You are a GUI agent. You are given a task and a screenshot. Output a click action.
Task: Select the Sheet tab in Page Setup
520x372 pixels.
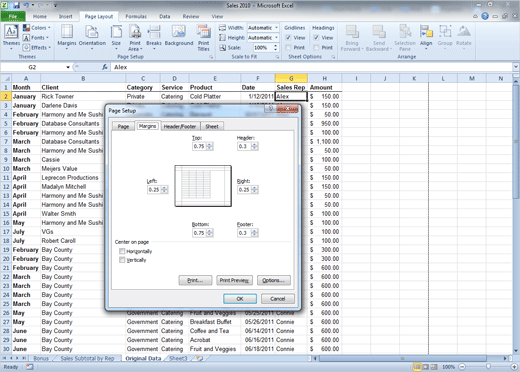tap(212, 126)
